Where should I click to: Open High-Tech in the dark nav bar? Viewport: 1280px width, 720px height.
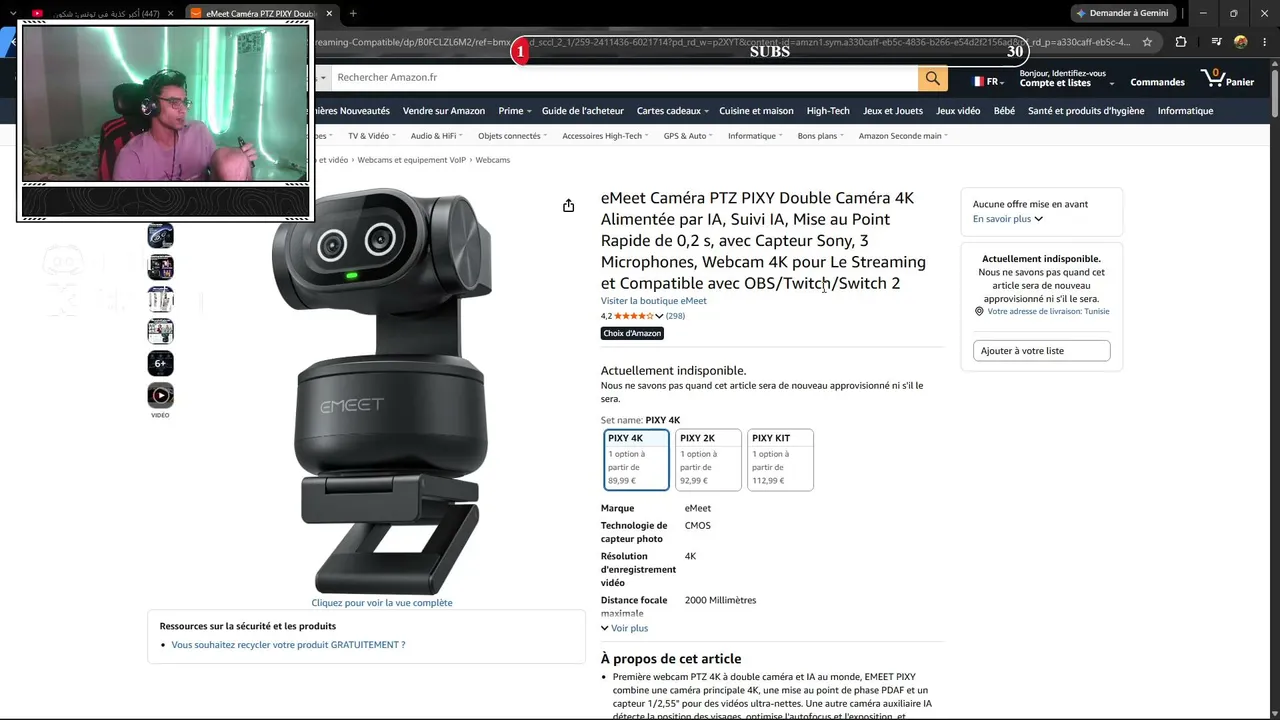pyautogui.click(x=828, y=111)
